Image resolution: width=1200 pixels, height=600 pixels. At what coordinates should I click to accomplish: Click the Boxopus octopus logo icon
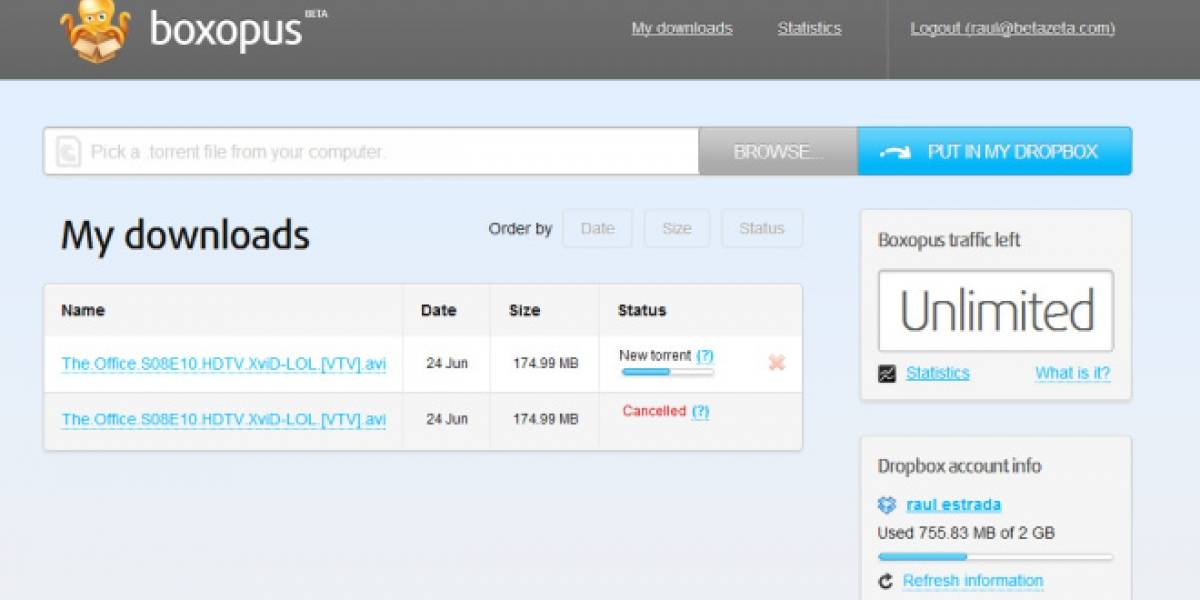[95, 31]
